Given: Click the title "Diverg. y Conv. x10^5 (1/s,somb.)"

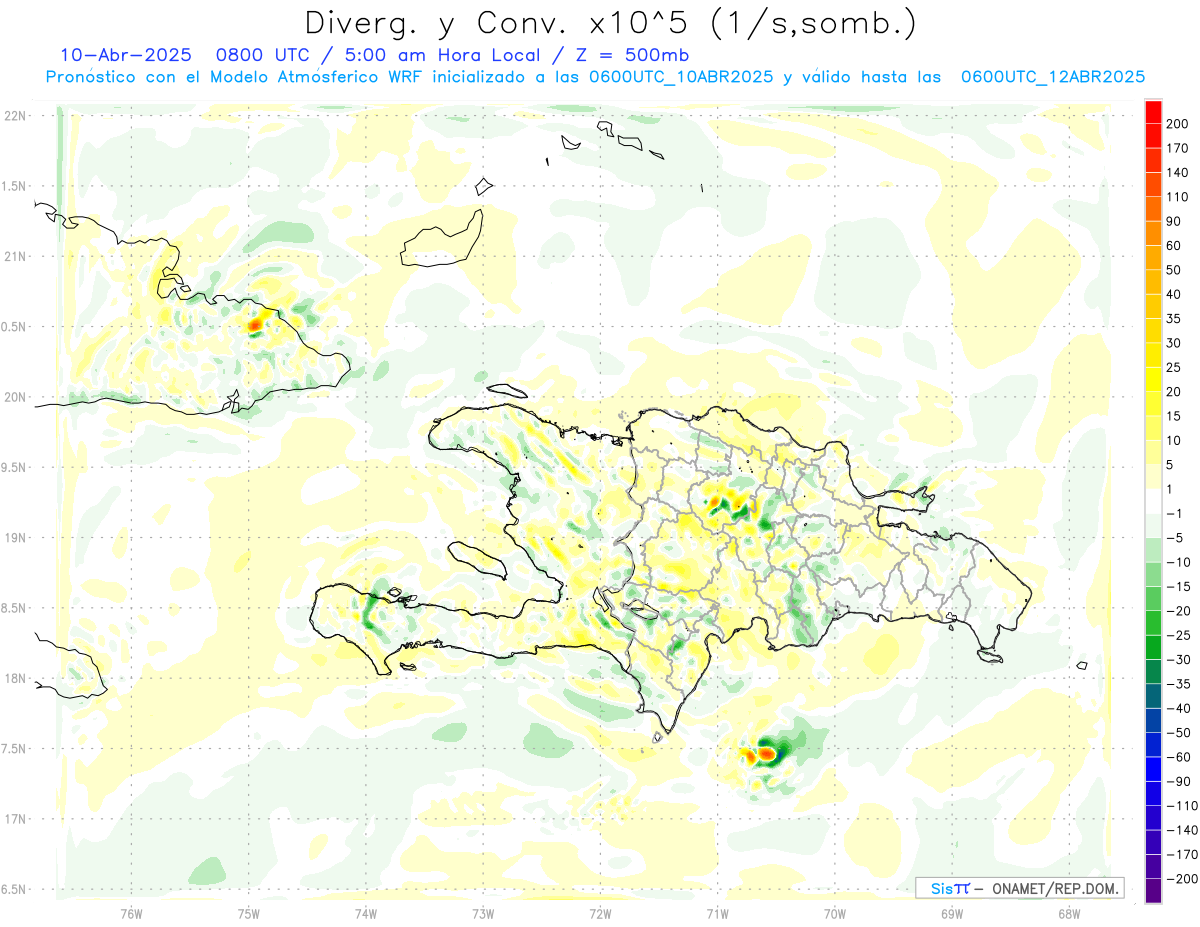Looking at the screenshot, I should click(610, 22).
